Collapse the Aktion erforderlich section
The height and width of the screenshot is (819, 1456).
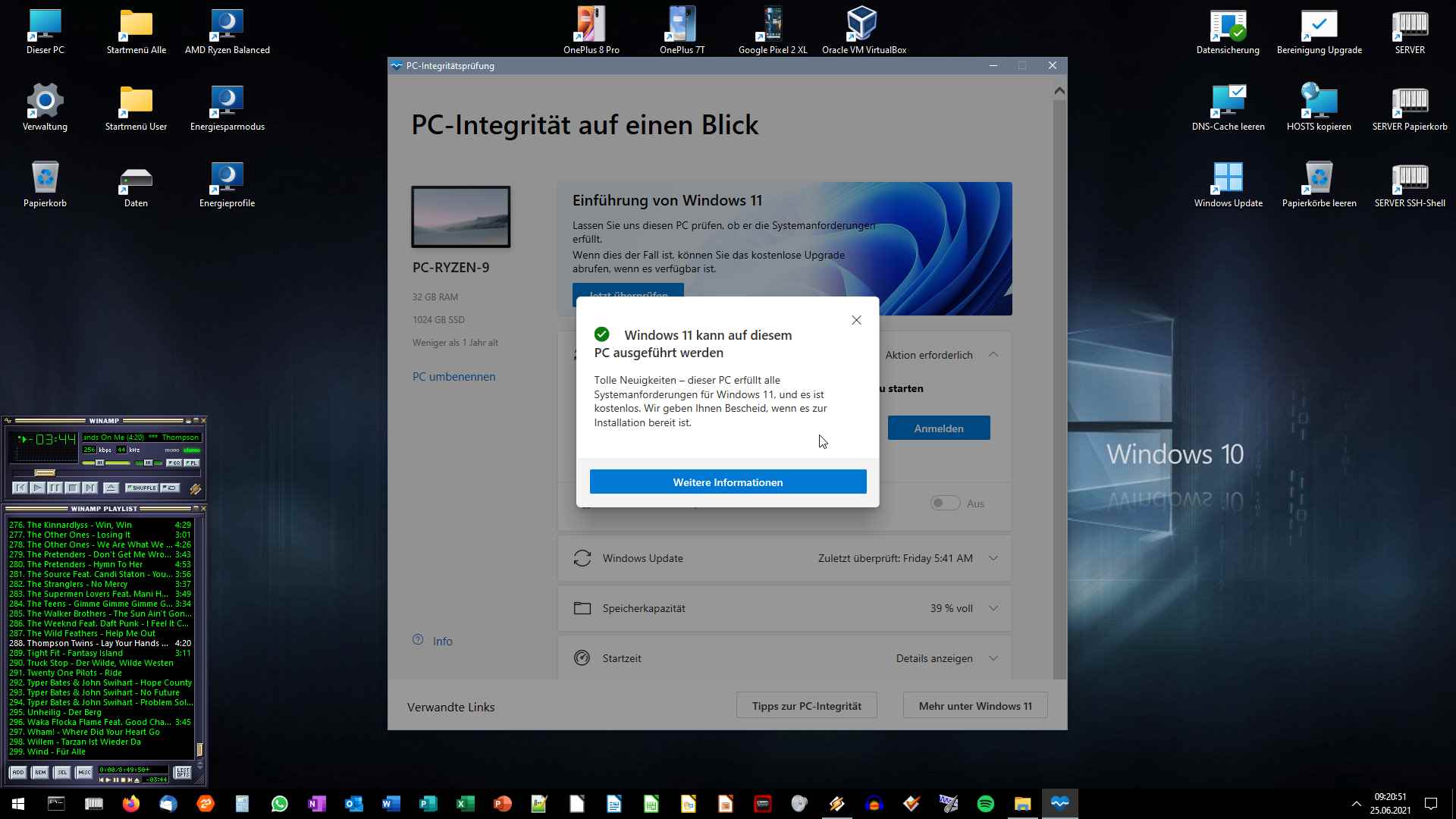tap(993, 354)
